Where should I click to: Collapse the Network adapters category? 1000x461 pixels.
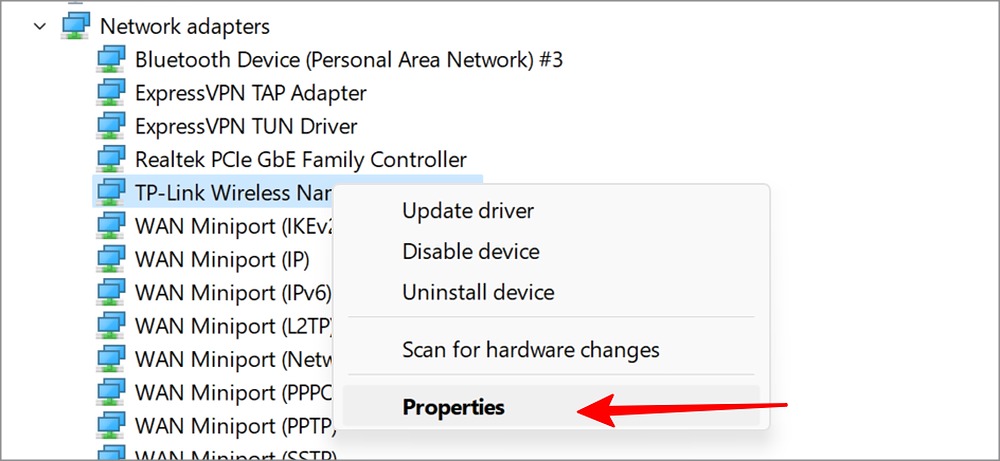(x=40, y=26)
